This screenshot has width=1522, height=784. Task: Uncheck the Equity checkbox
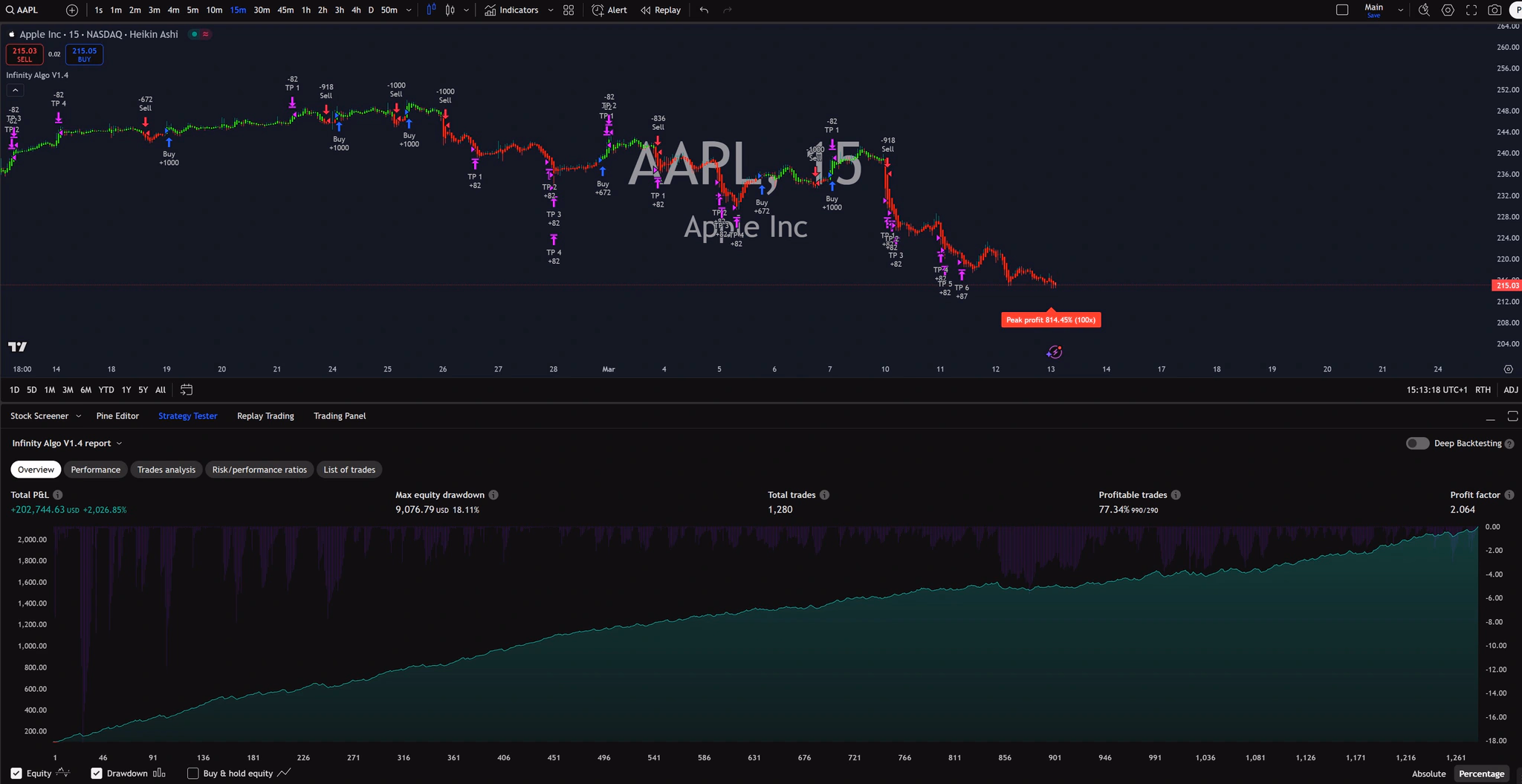pos(16,774)
